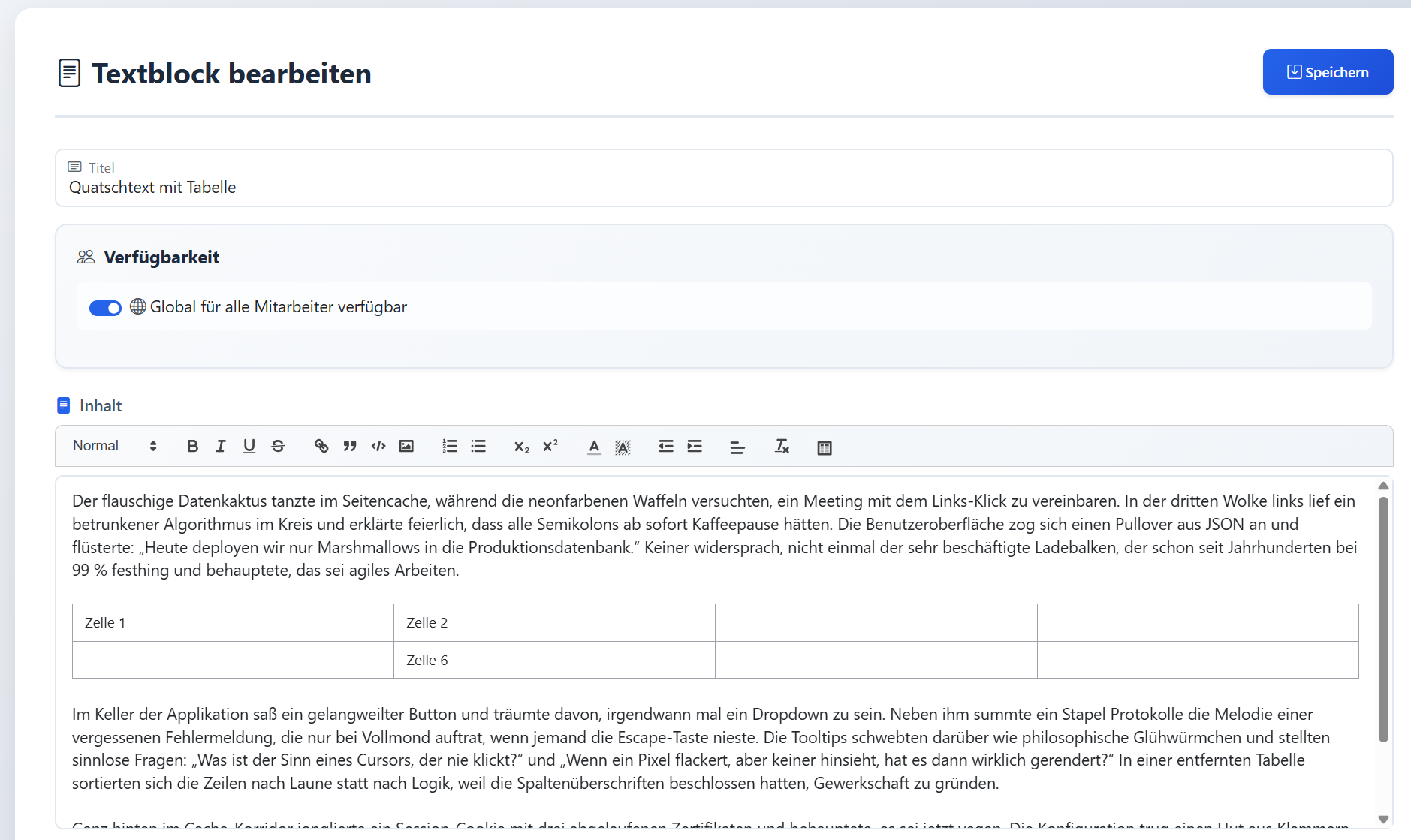Select the Titel input field
The image size is (1411, 840).
[300, 187]
